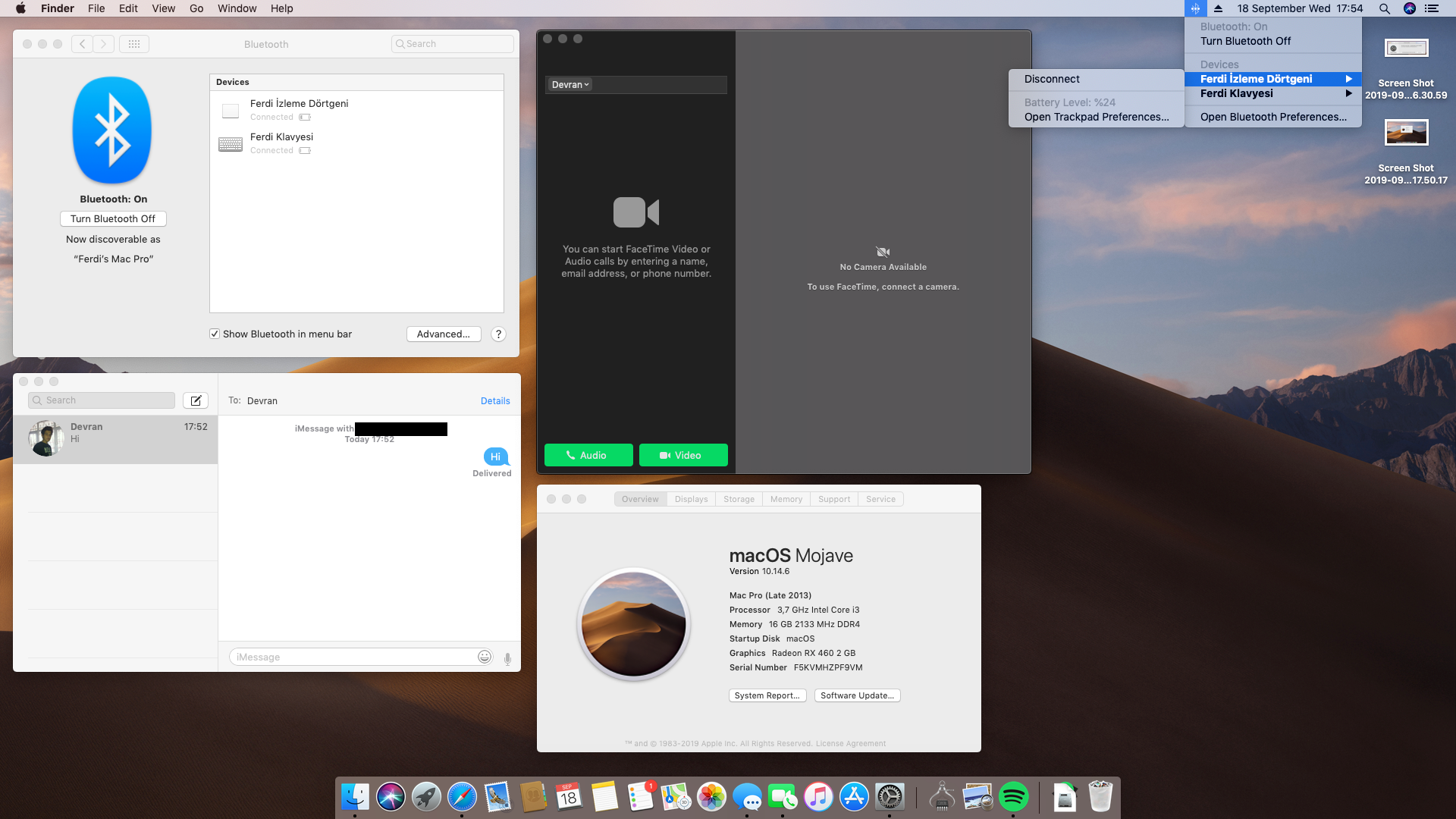The height and width of the screenshot is (819, 1456).
Task: Open Calendar from the Dock
Action: (569, 797)
